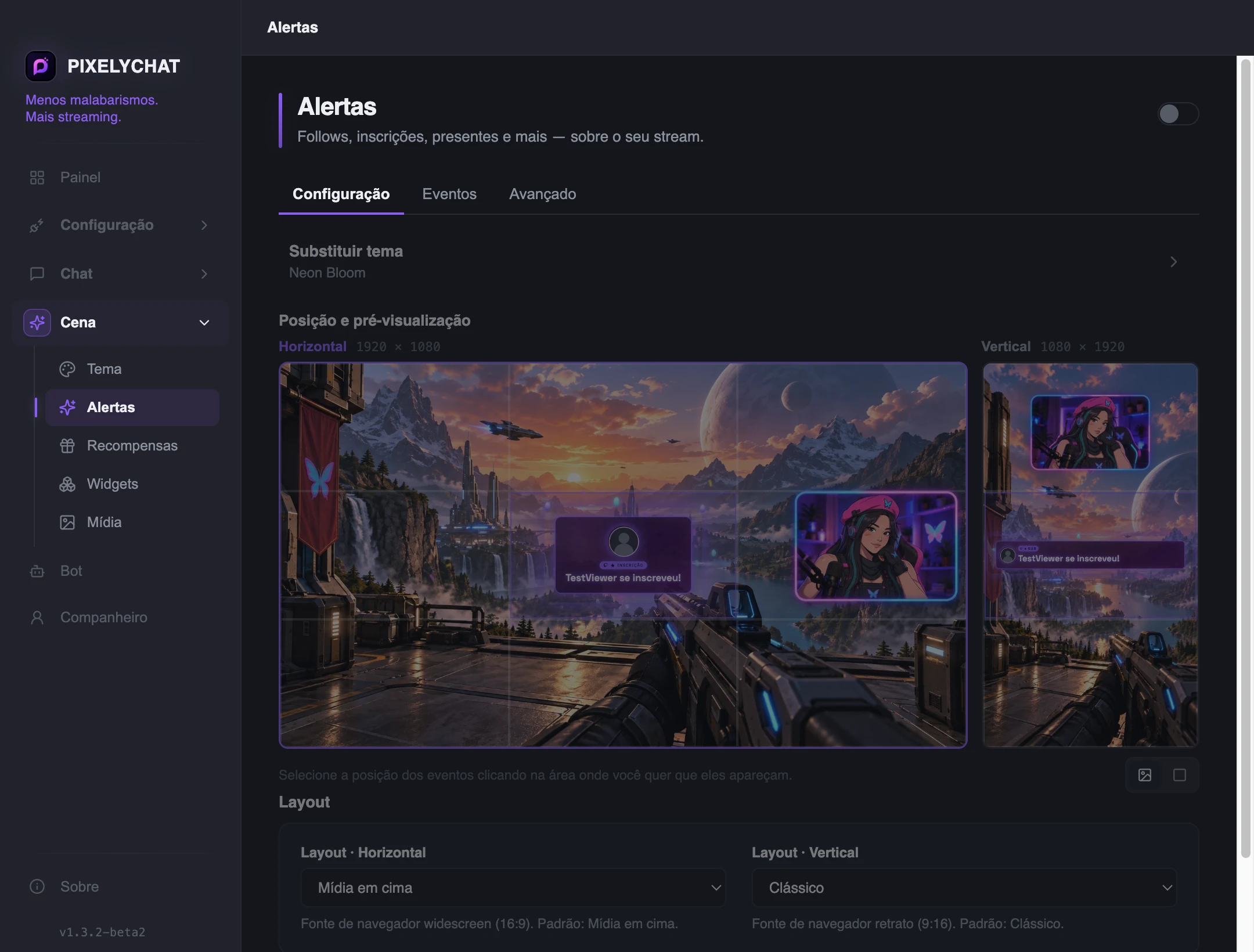Click the Companheiro person icon

point(37,618)
